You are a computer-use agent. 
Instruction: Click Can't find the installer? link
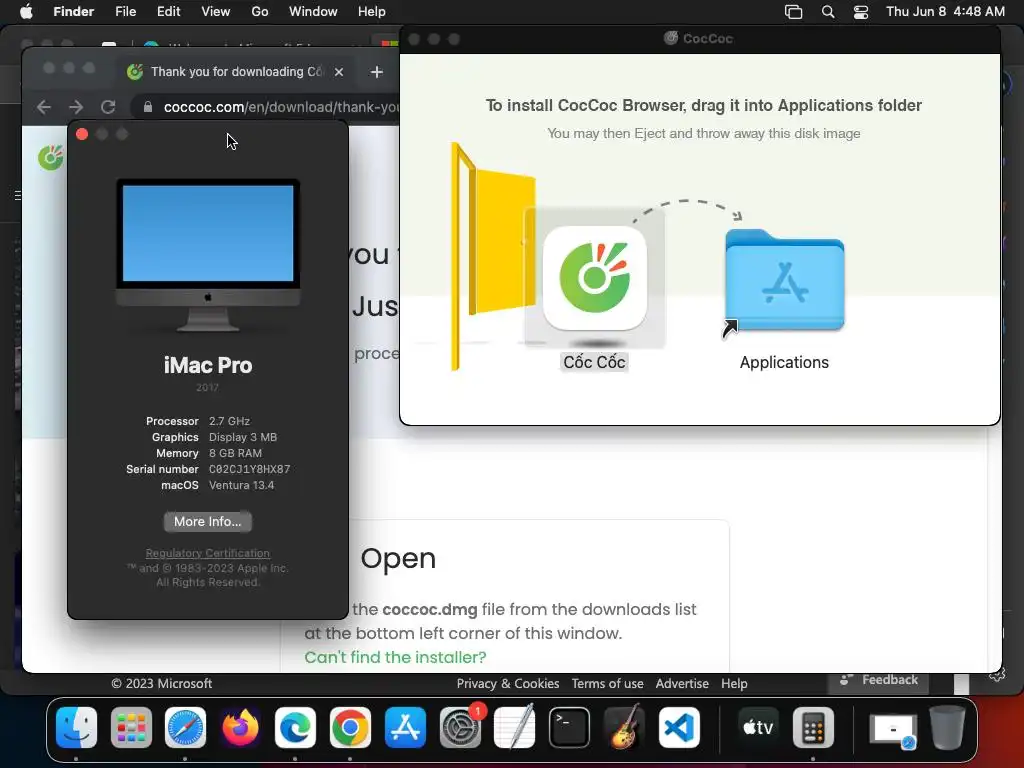point(395,657)
